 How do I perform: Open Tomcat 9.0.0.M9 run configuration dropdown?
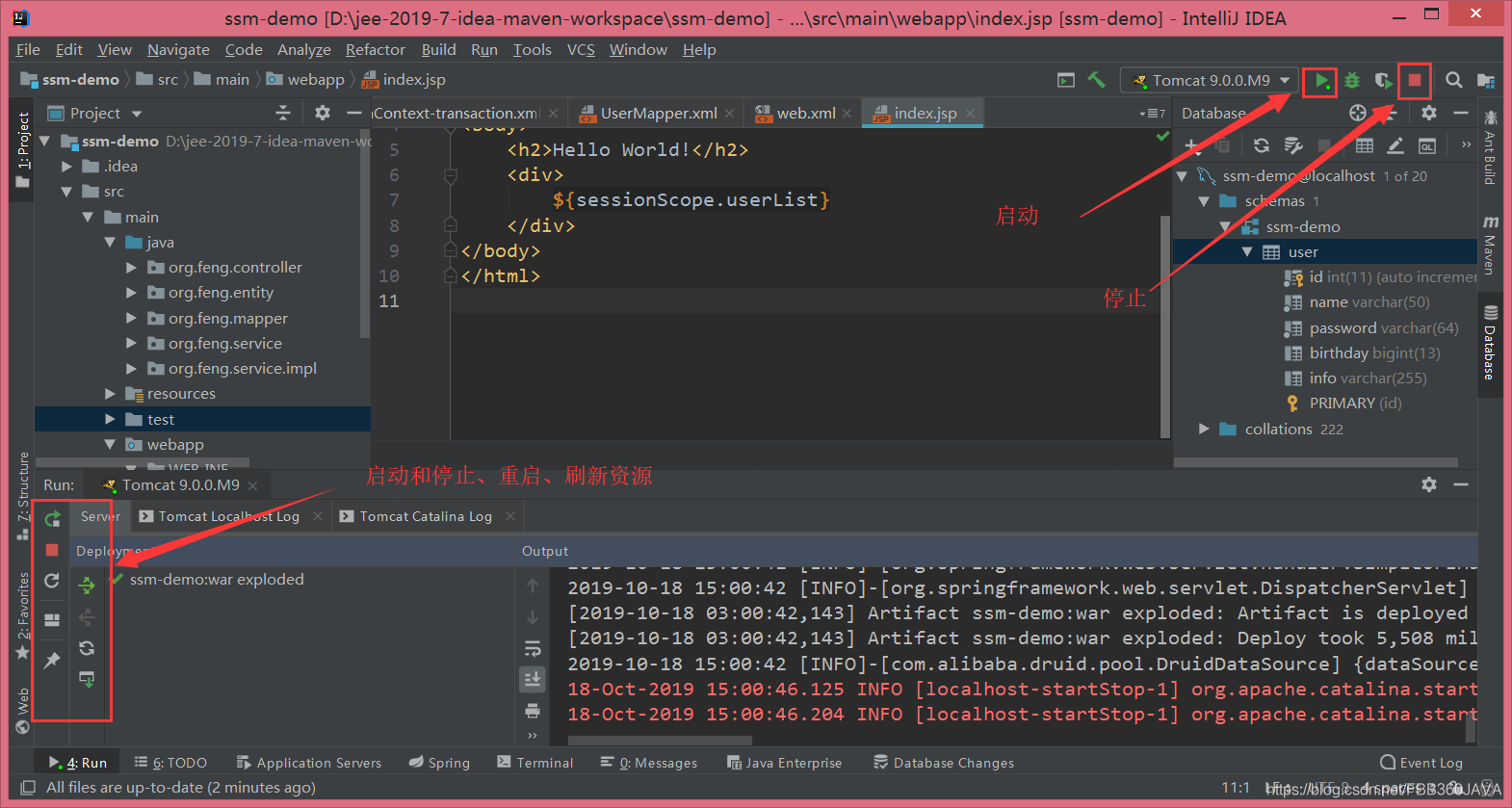click(1212, 81)
